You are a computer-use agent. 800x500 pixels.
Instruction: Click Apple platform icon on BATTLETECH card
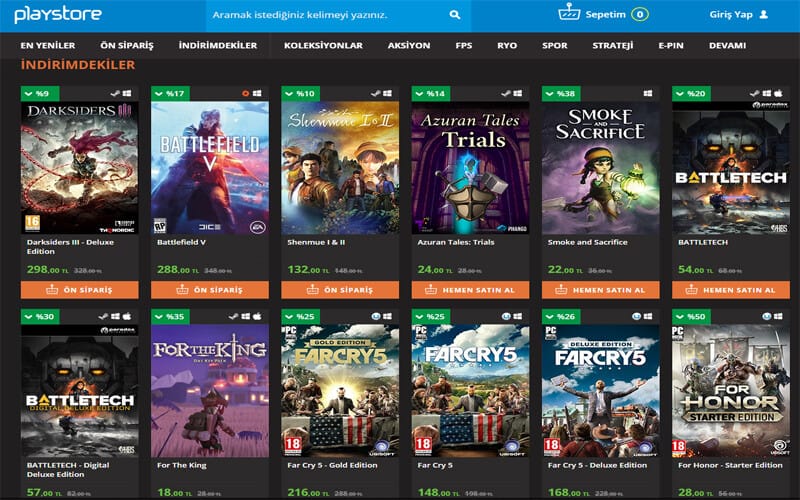coord(779,93)
